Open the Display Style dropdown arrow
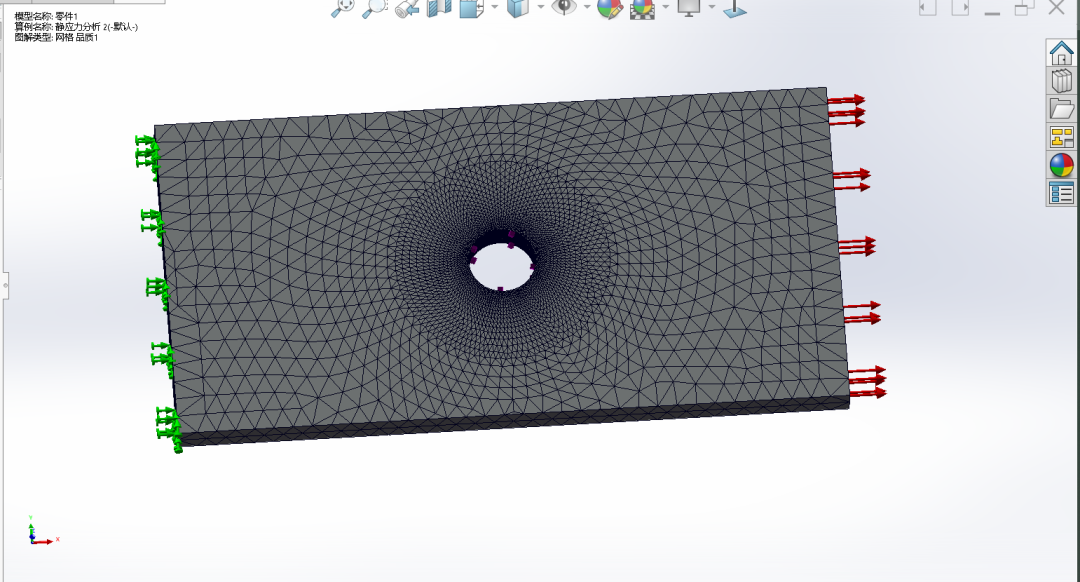This screenshot has height=582, width=1080. 541,8
